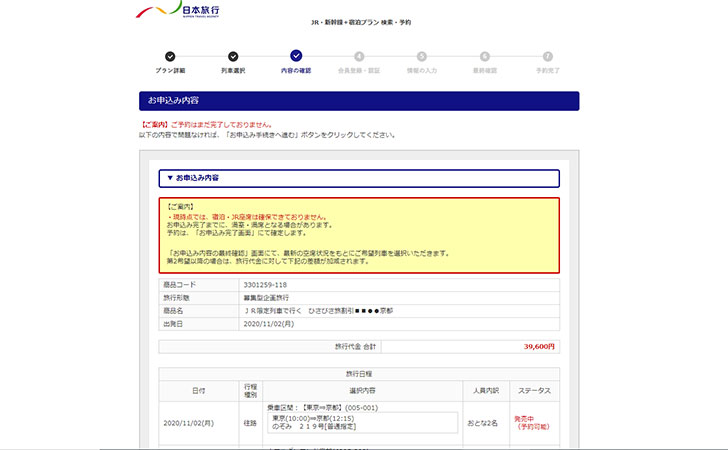
Task: Click step 7 circle for 予約完了
Action: coord(548,57)
